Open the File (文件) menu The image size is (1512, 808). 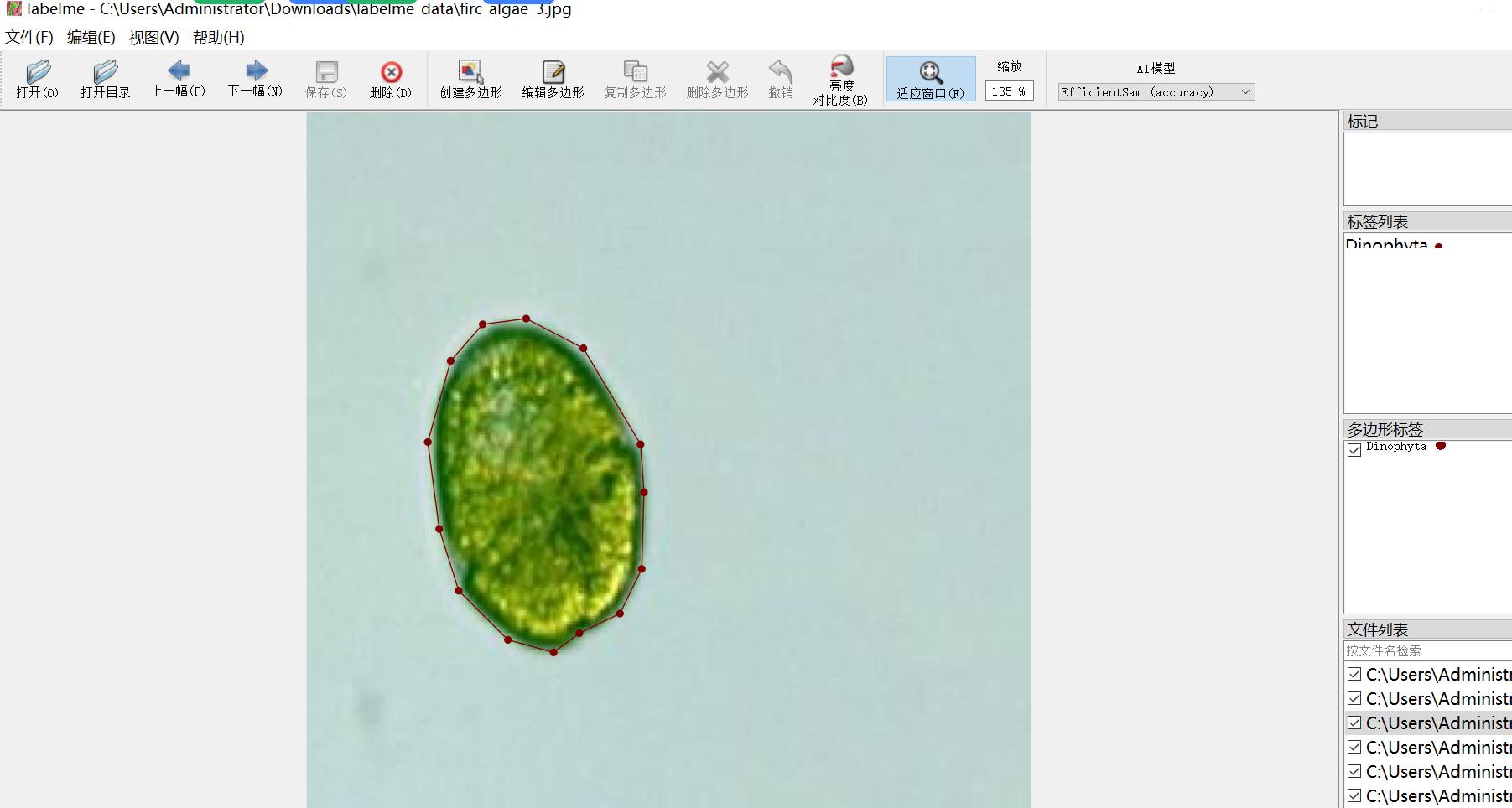tap(29, 37)
